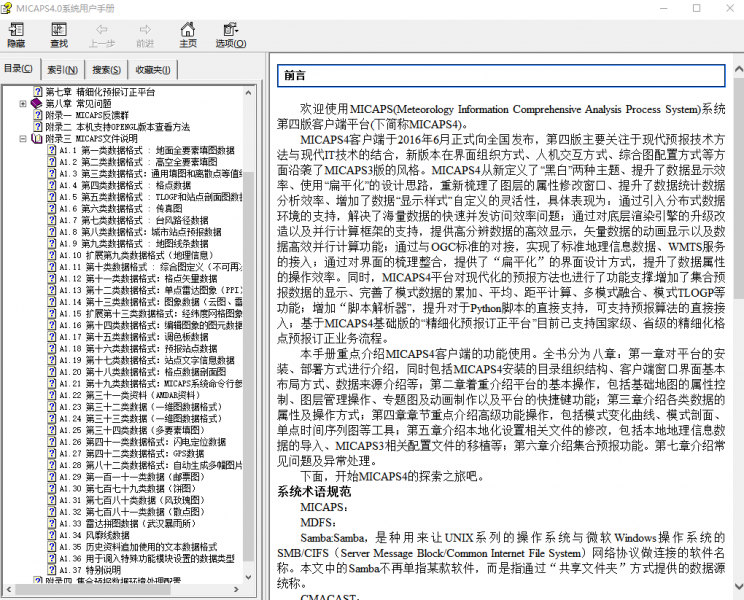
Task: Click the page icon beside A1.7 台风路径数据
Action: 51,220
